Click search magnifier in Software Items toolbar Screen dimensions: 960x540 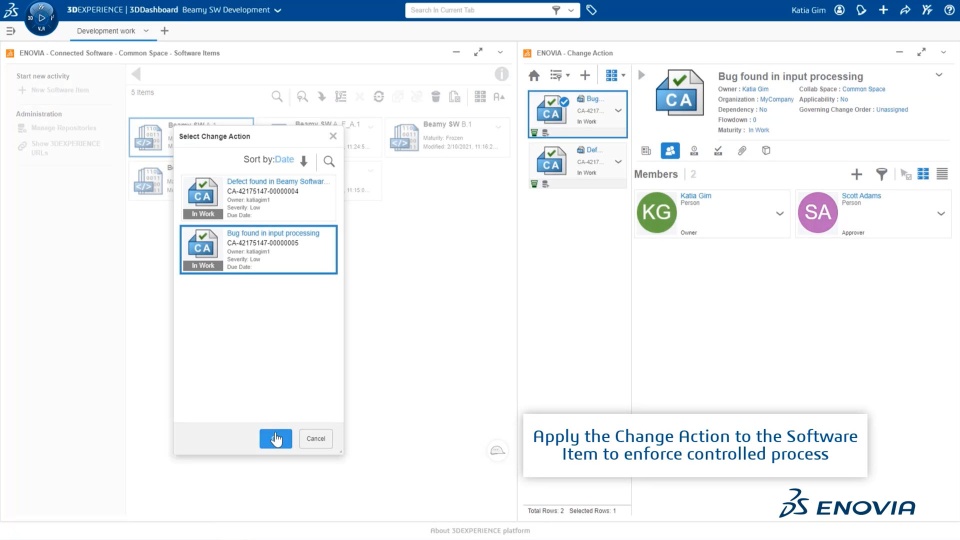point(277,97)
